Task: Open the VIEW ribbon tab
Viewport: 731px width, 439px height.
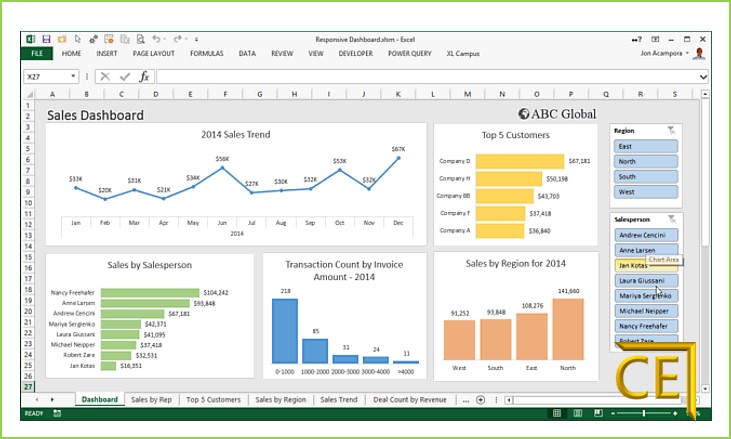Action: (x=316, y=53)
